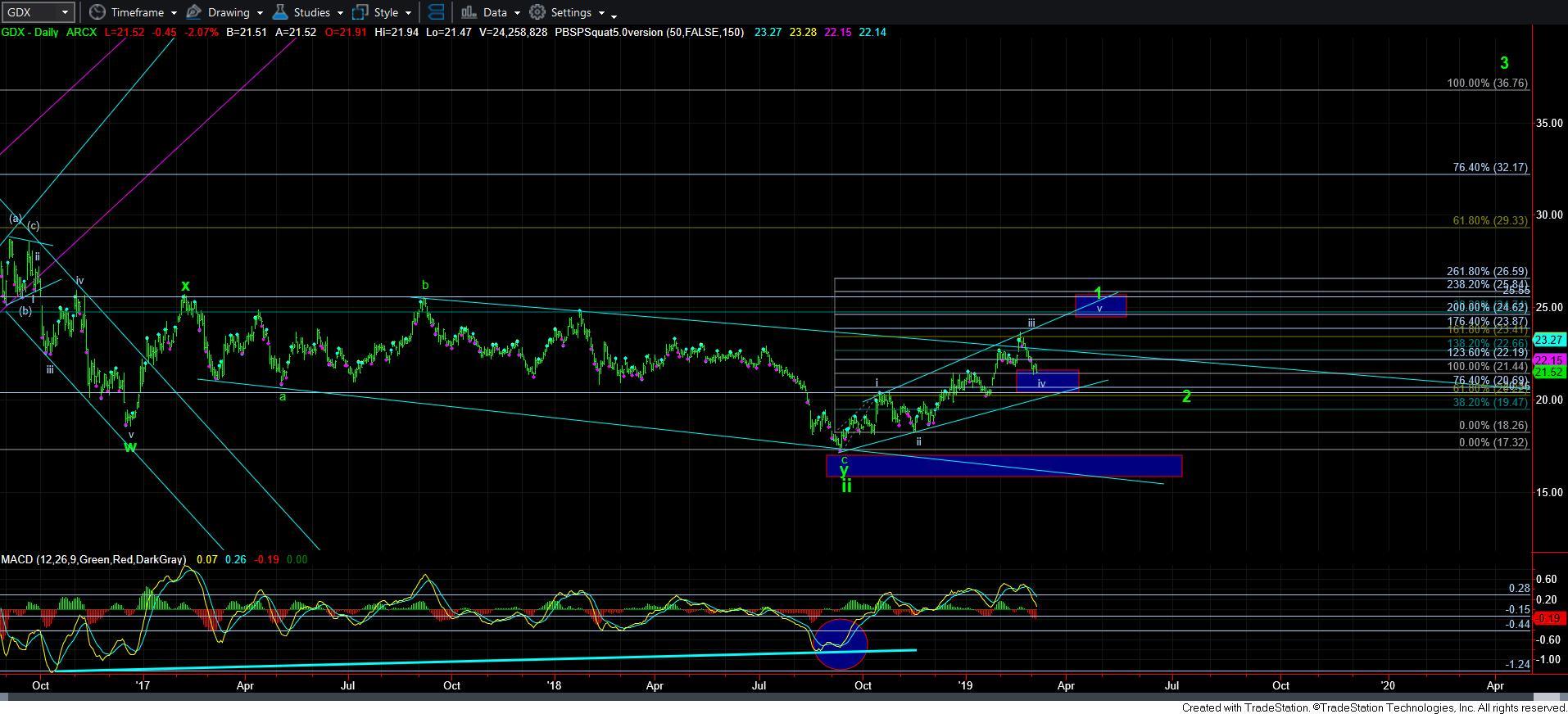Expand the Studies dropdown arrow
Viewport: 1568px width, 714px height.
340,13
